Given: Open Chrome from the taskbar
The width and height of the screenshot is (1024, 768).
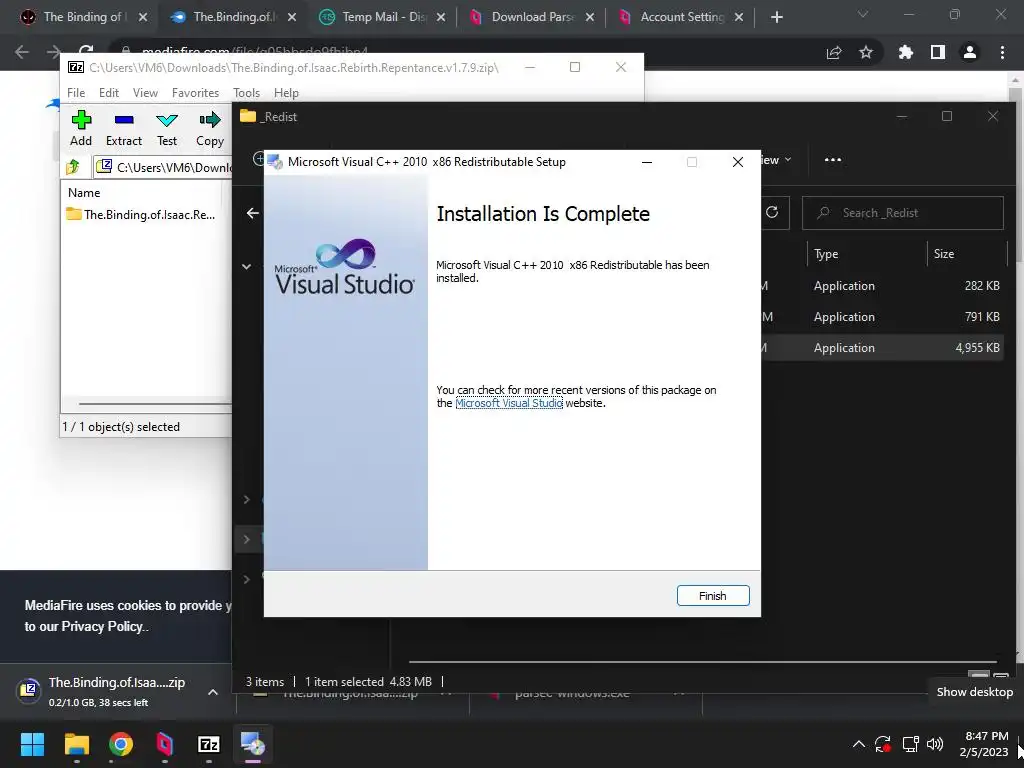Looking at the screenshot, I should (x=121, y=744).
